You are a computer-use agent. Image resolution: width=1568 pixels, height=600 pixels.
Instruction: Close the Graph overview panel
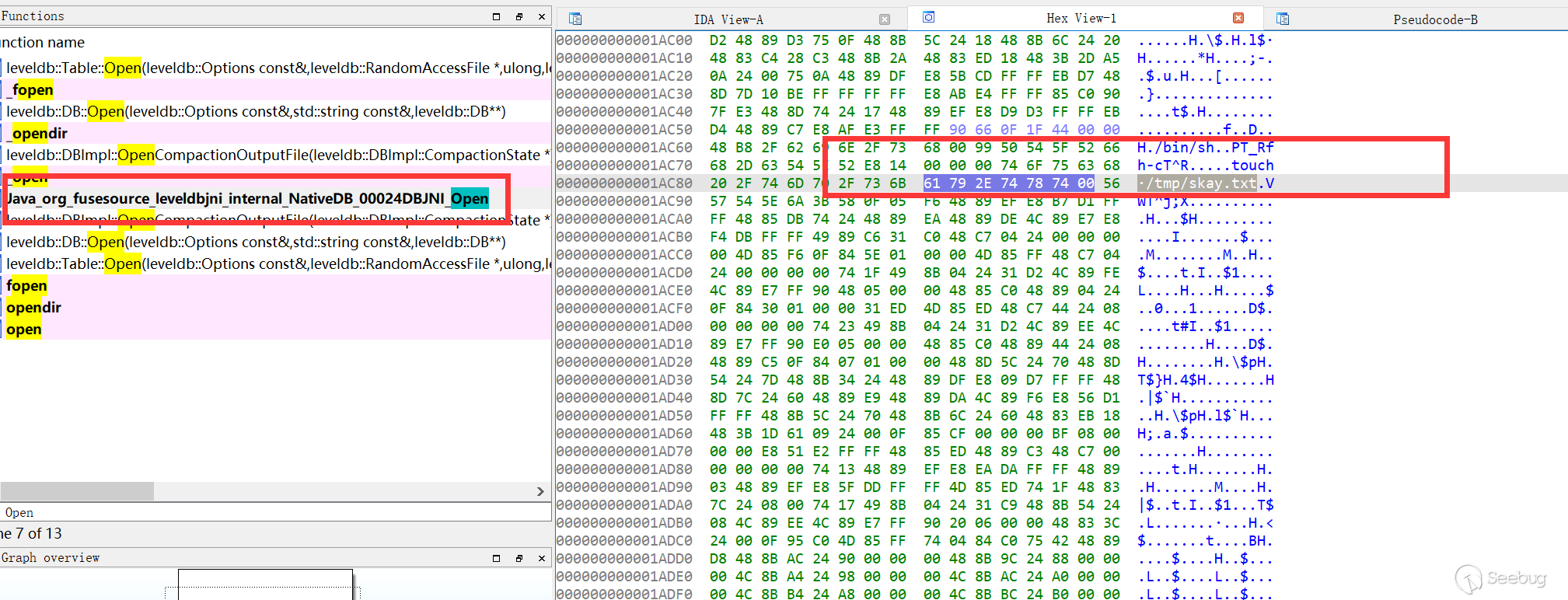click(542, 558)
